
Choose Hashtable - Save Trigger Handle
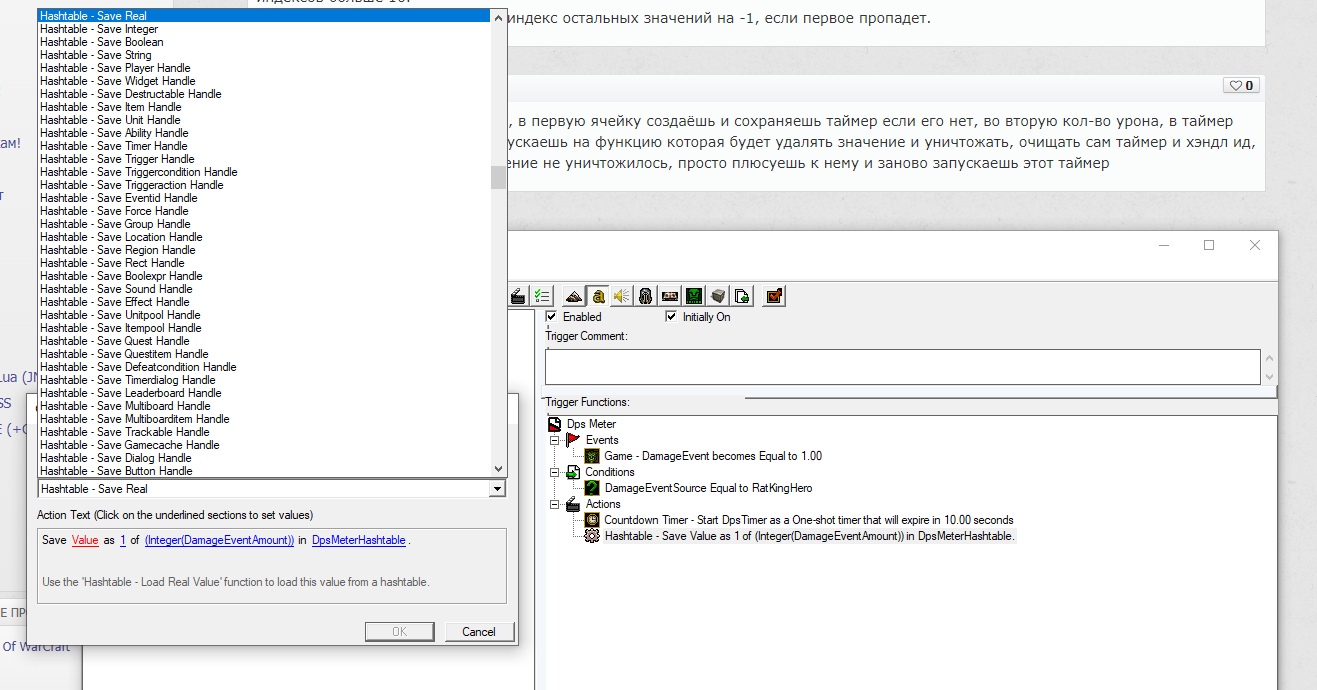264,159
